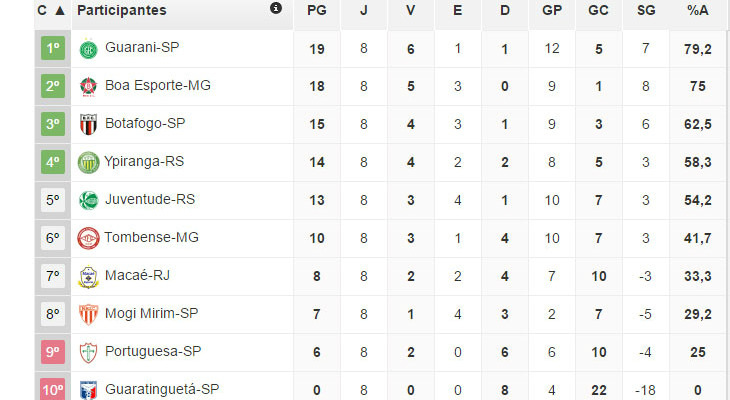Sort table by classification column arrow
The height and width of the screenshot is (400, 730).
(x=59, y=10)
